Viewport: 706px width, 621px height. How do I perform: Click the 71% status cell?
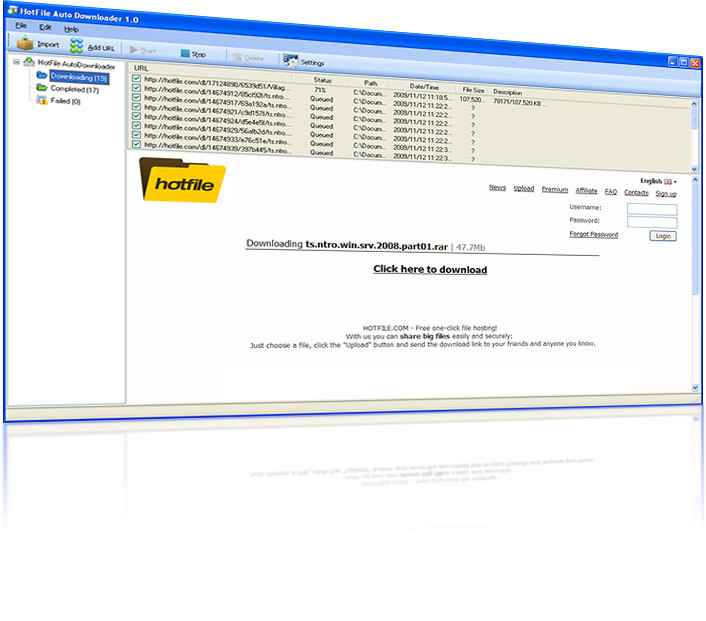click(320, 90)
